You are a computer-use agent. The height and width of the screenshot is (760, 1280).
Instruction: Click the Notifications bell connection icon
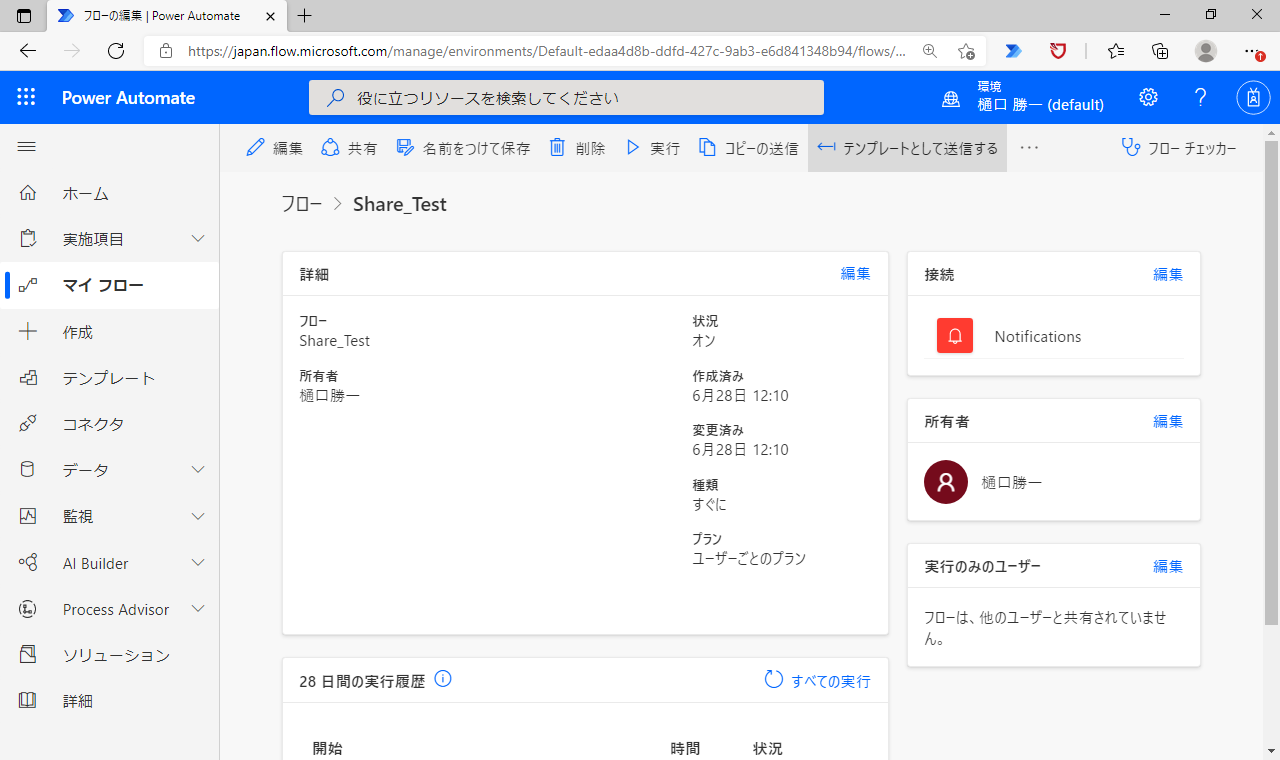tap(955, 336)
